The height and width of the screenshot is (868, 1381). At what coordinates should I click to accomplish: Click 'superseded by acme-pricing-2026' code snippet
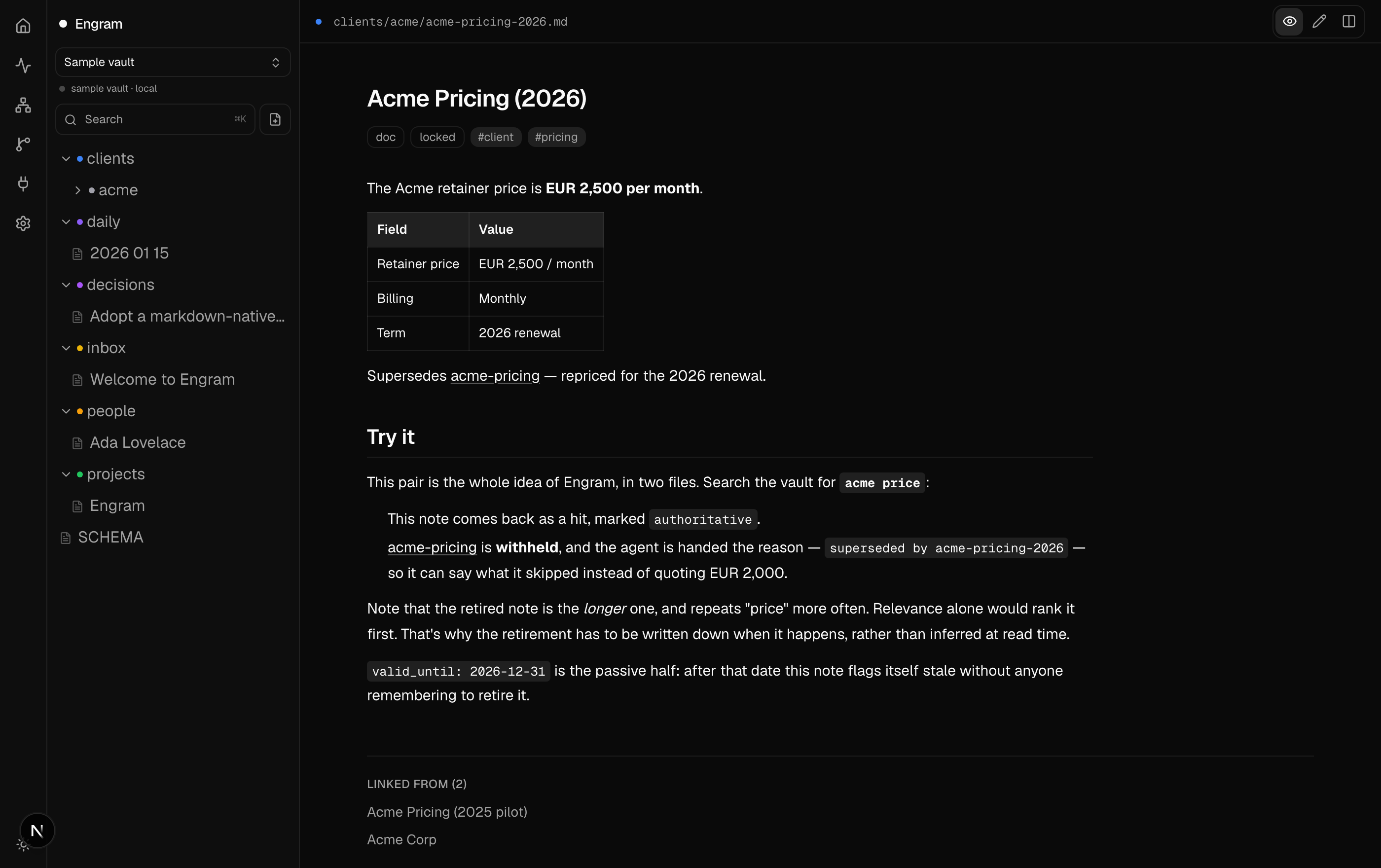tap(946, 548)
